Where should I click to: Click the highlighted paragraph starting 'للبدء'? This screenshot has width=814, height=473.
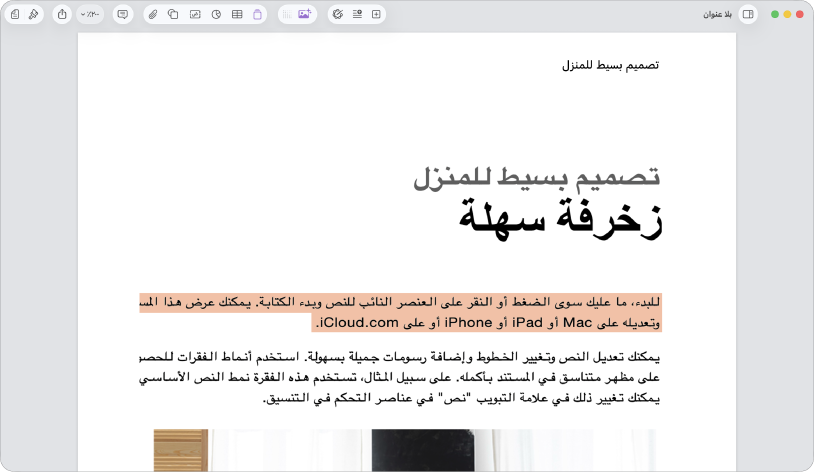tap(400, 313)
